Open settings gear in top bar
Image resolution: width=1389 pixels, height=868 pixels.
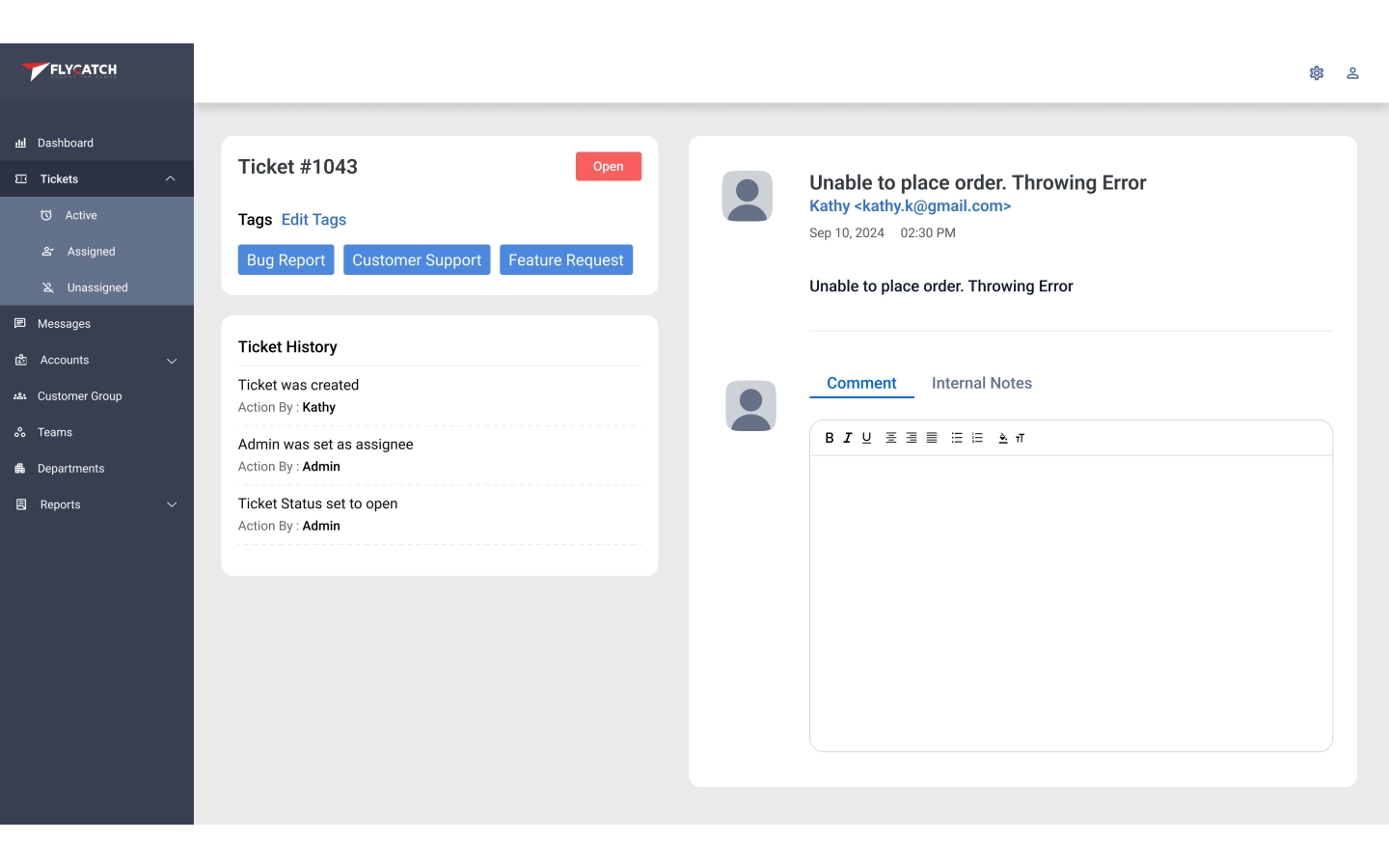pyautogui.click(x=1317, y=73)
